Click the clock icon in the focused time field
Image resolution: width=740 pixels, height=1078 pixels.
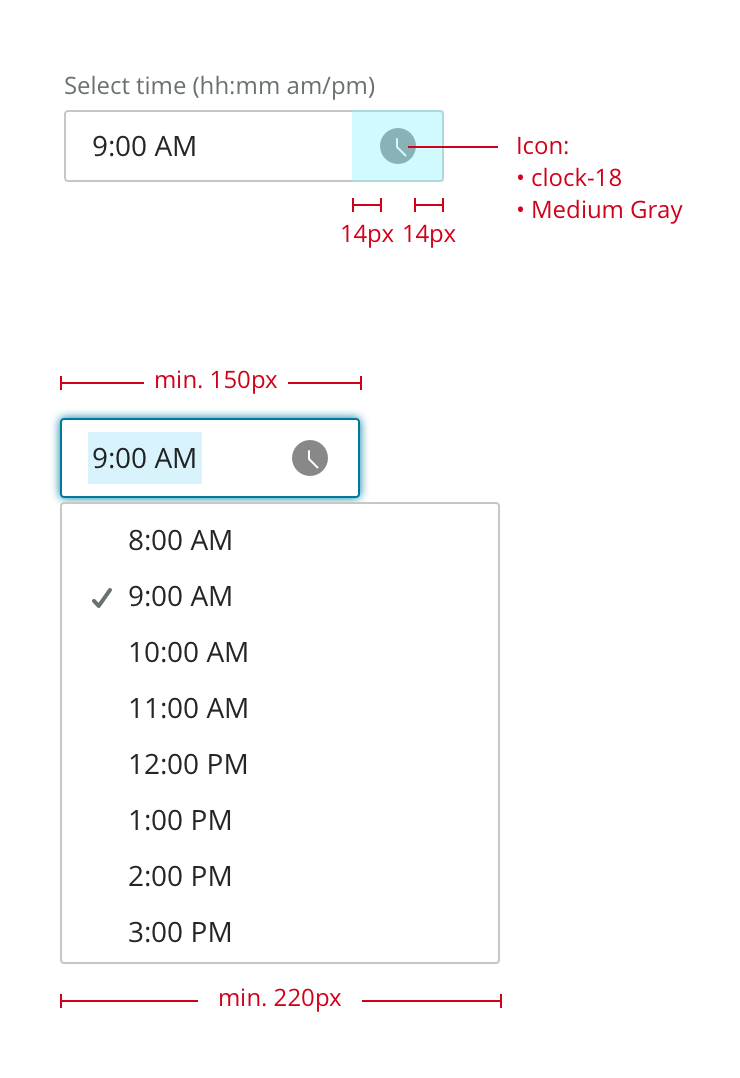pyautogui.click(x=310, y=458)
